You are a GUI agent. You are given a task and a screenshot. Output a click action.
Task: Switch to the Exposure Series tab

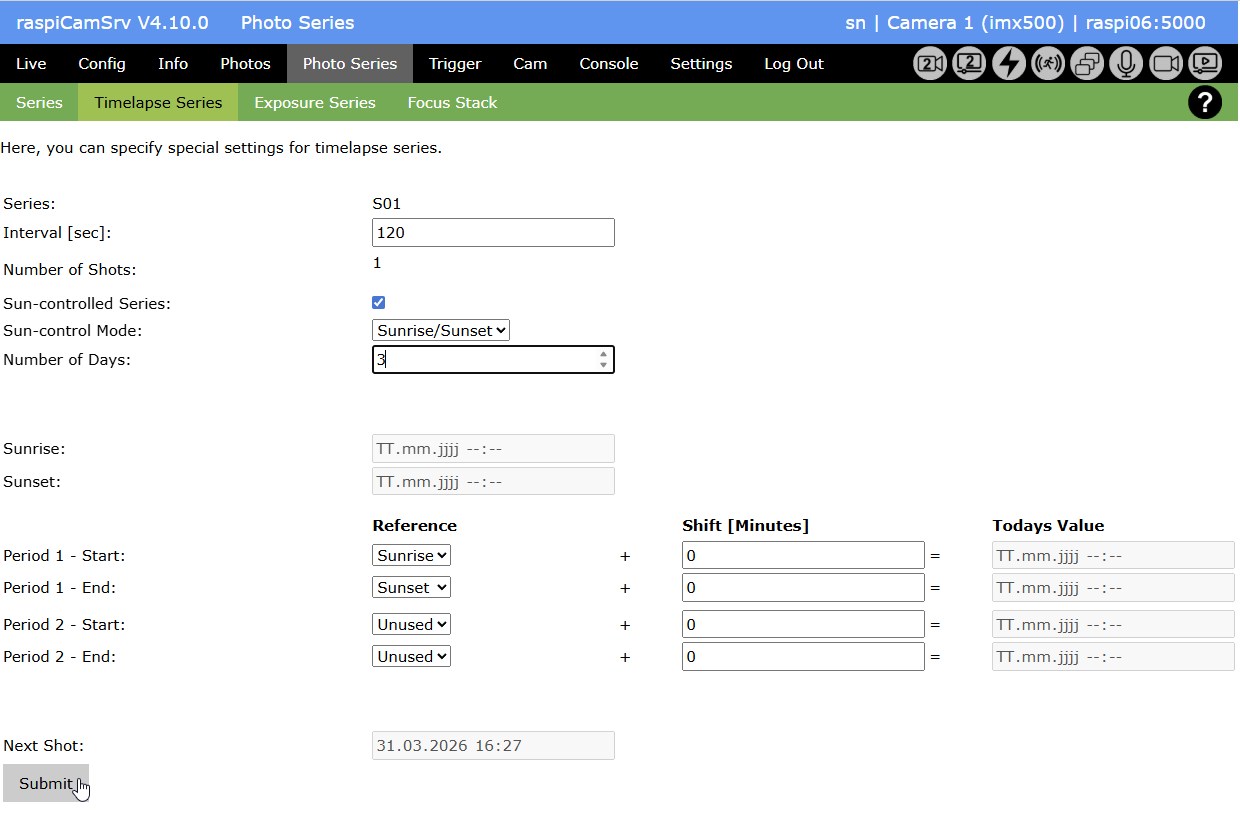(x=315, y=103)
